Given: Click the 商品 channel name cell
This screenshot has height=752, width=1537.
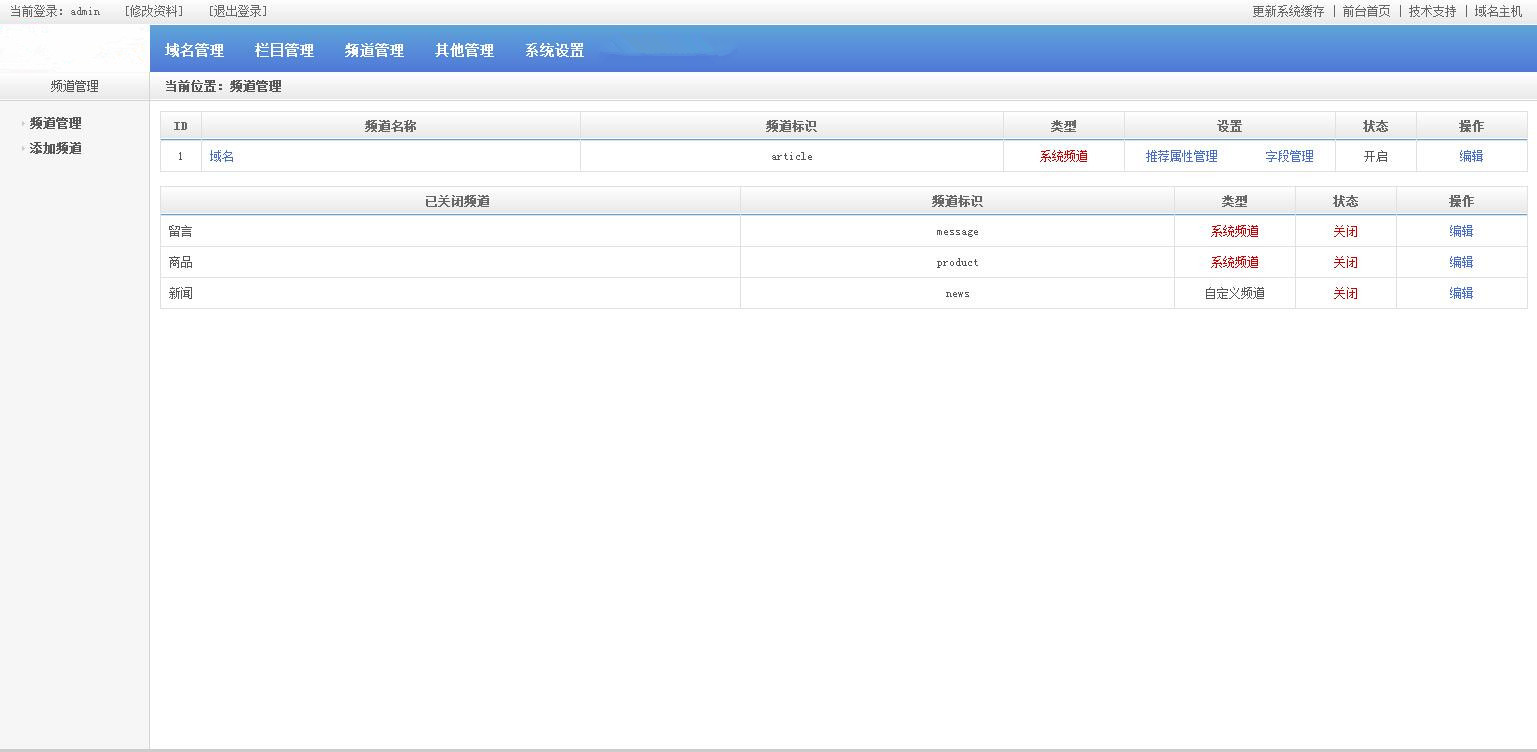Looking at the screenshot, I should [450, 262].
